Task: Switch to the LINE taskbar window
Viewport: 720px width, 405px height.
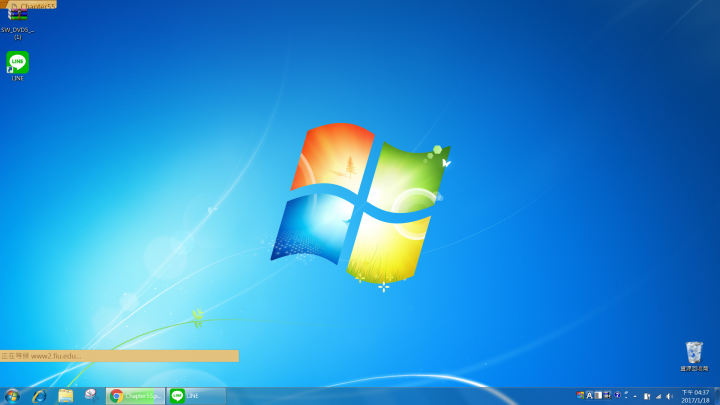Action: [x=196, y=396]
